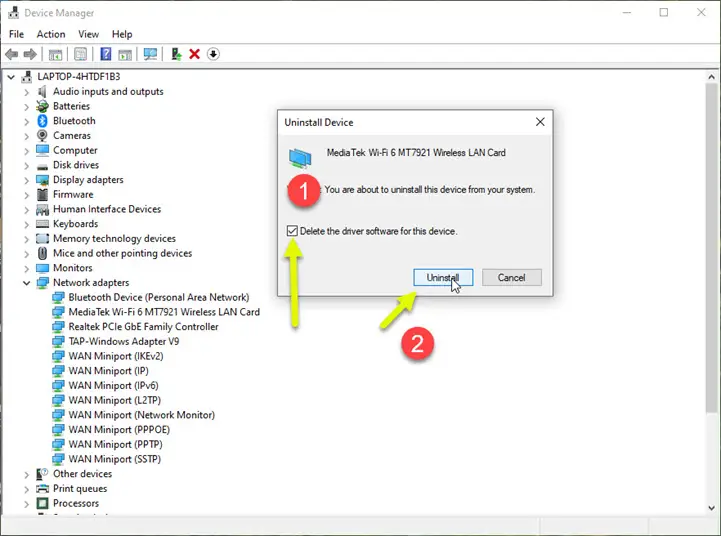Select the Mice and other pointing devices icon
Screen dimensions: 721x536
click(42, 253)
